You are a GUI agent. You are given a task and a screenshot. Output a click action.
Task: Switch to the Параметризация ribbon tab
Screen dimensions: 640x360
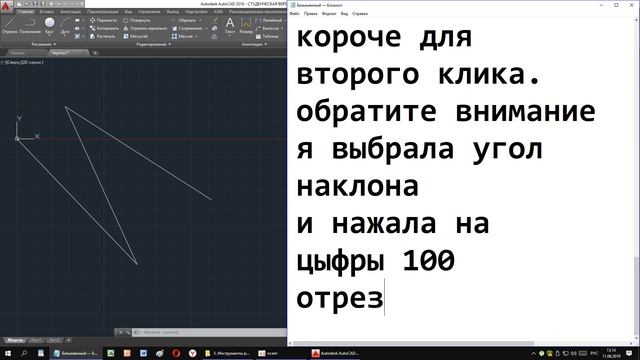[x=103, y=12]
